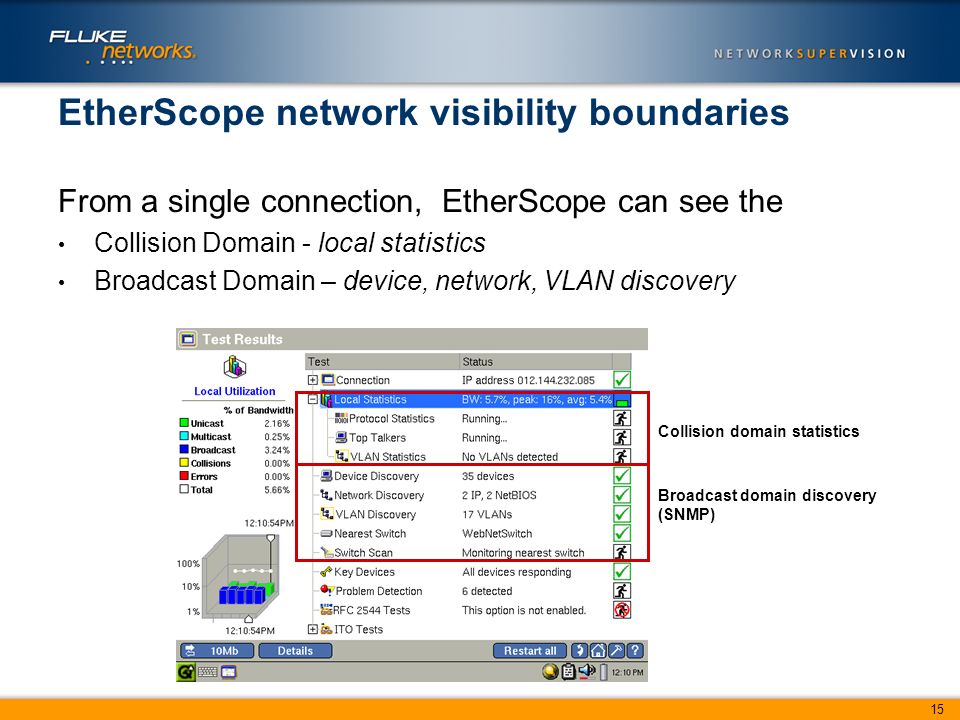960x720 pixels.
Task: Click the VLAN Discovery row icon
Action: pos(327,514)
